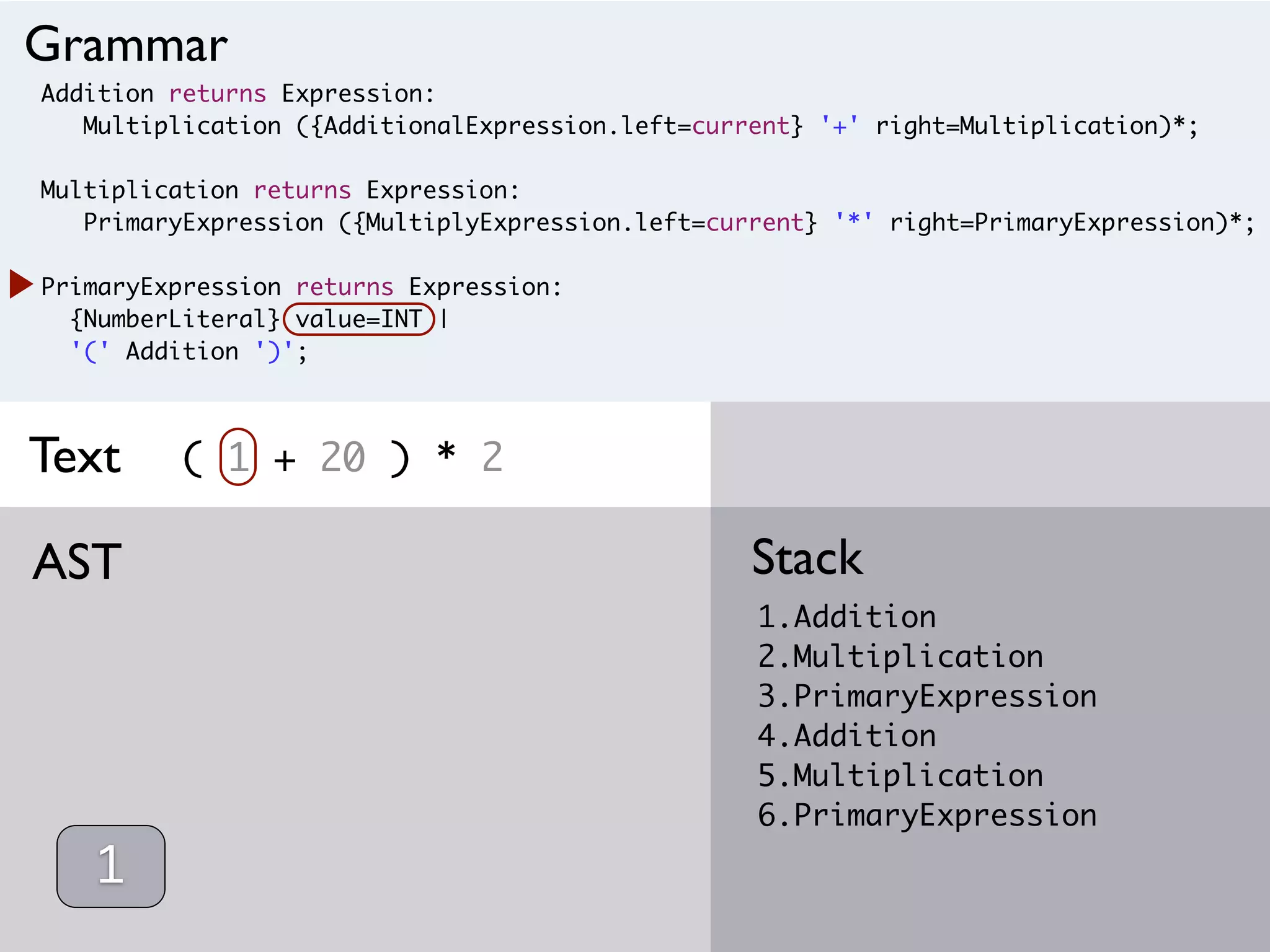Image resolution: width=1270 pixels, height=952 pixels.
Task: Select stack entry 5.Multiplication
Action: click(x=900, y=775)
